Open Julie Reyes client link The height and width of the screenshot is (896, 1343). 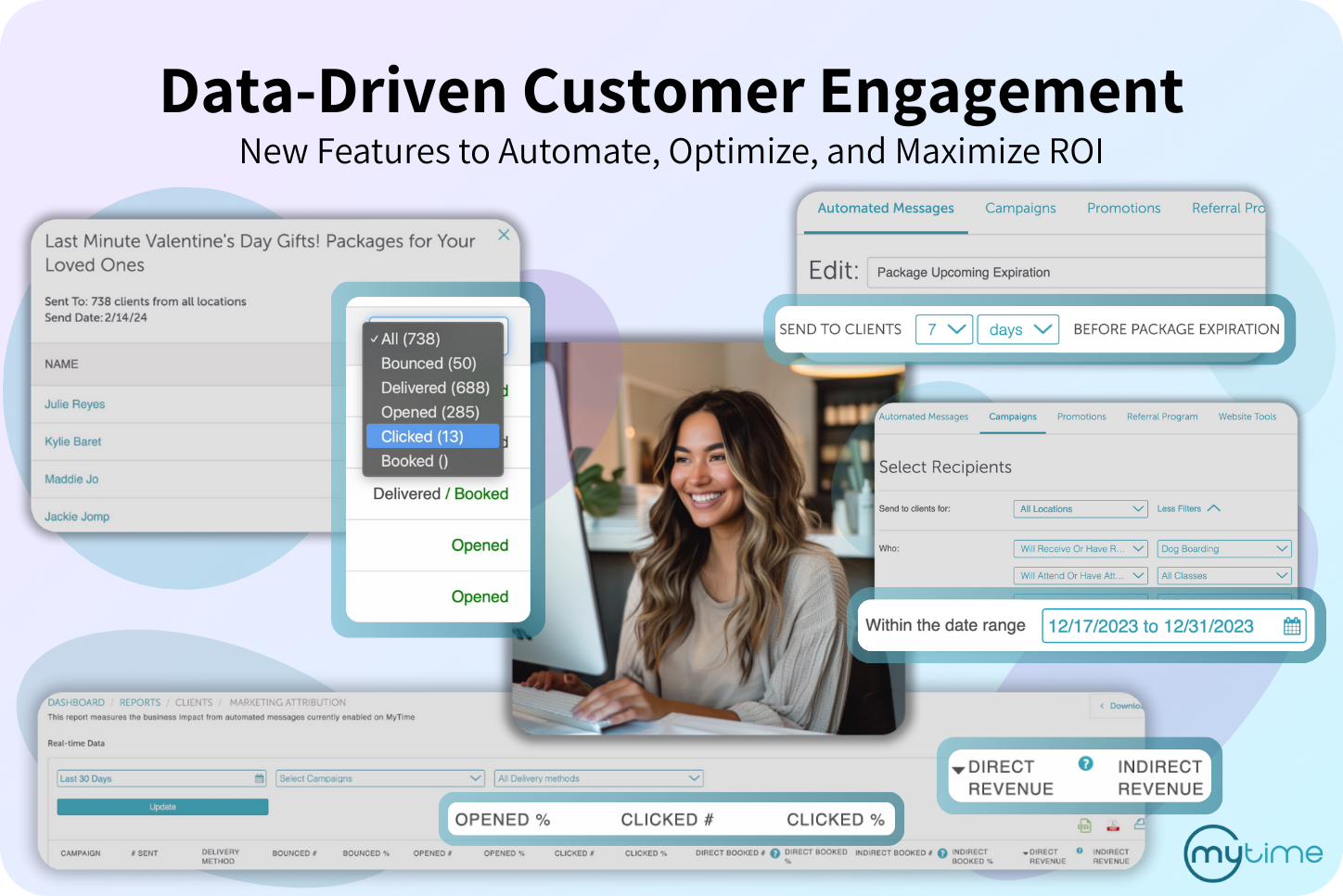[75, 404]
